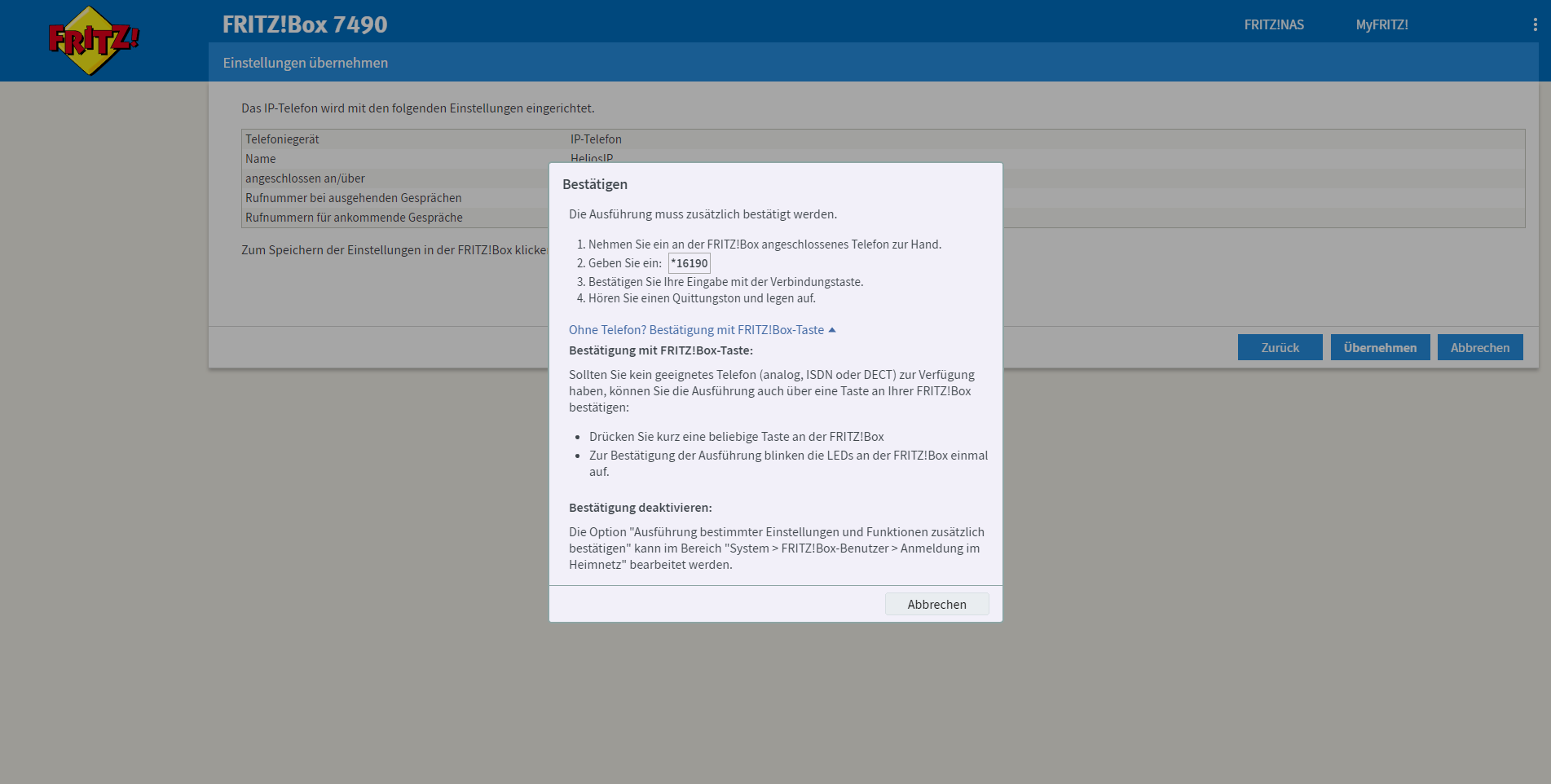Click the FRITZ! logo
1551x784 pixels.
pos(93,40)
